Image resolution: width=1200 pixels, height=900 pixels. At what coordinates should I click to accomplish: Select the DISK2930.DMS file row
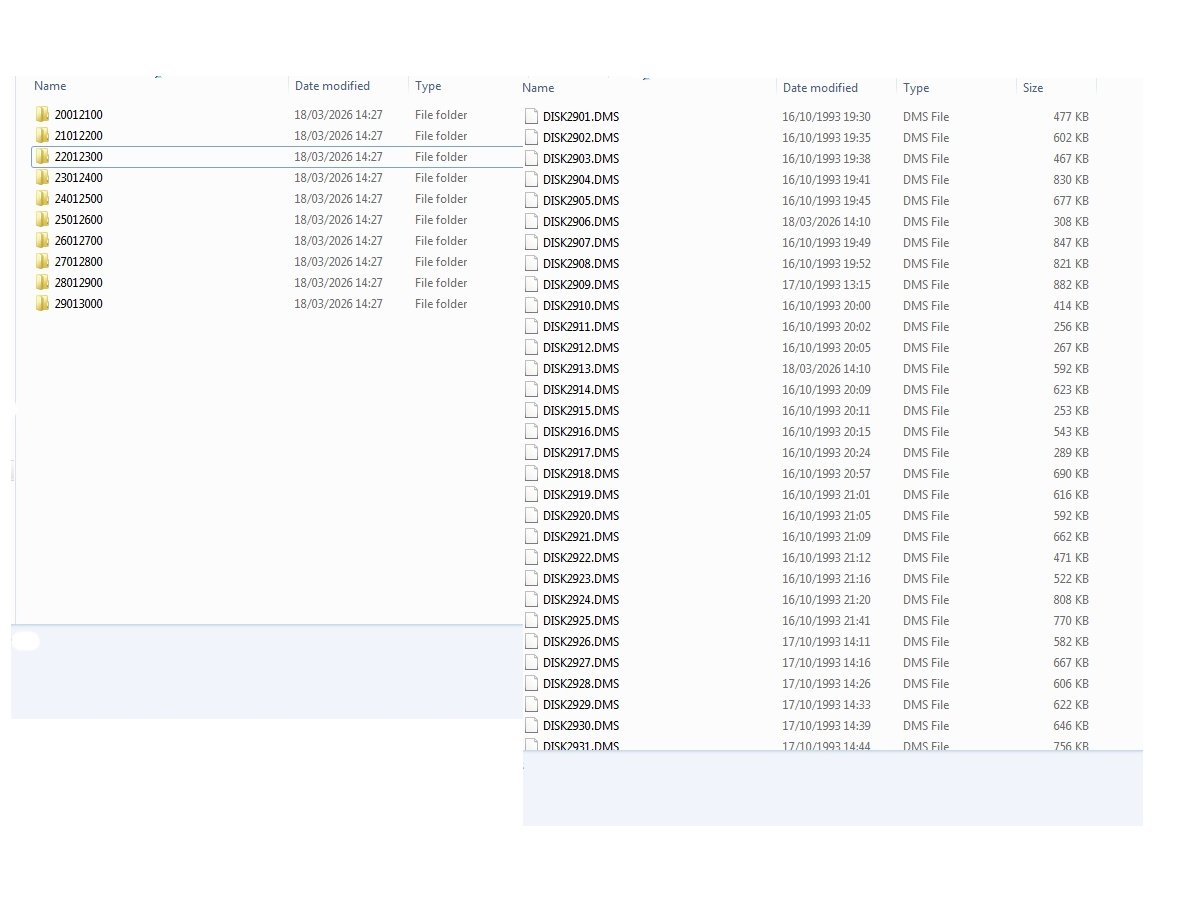(x=581, y=726)
